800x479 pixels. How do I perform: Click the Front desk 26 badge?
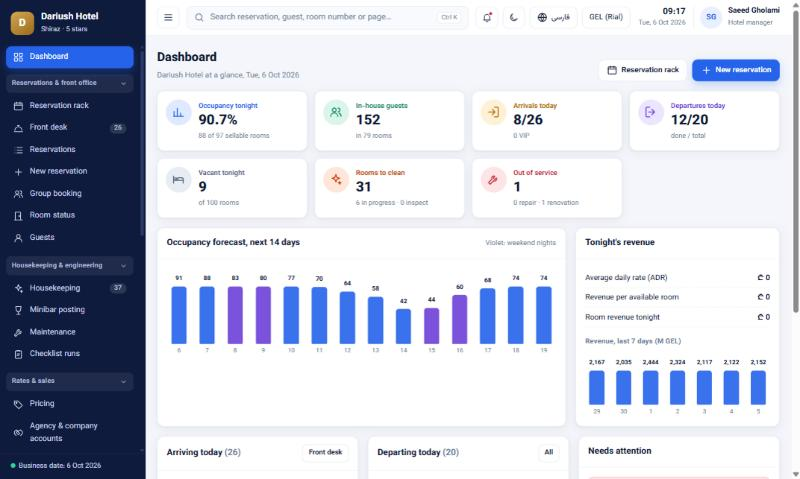[118, 128]
